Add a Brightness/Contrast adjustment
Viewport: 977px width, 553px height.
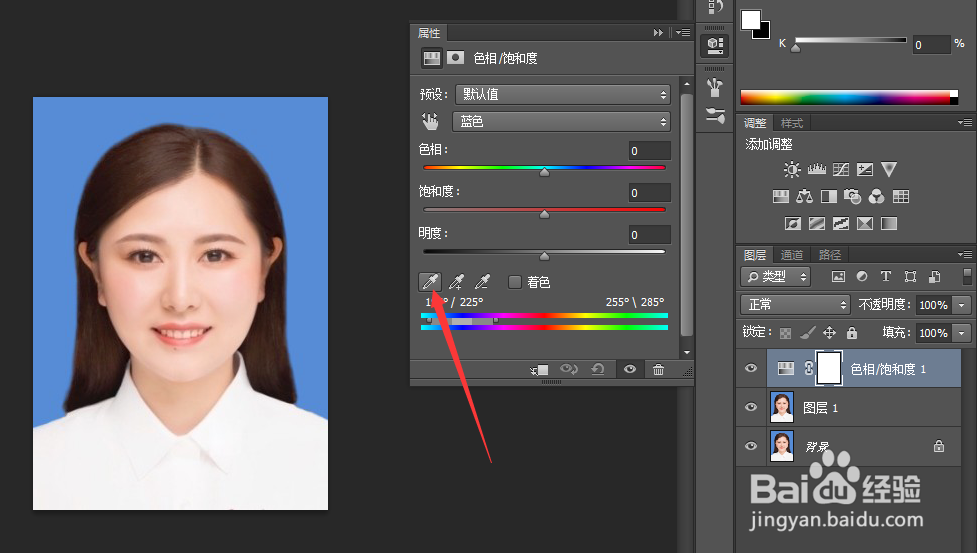coord(792,169)
